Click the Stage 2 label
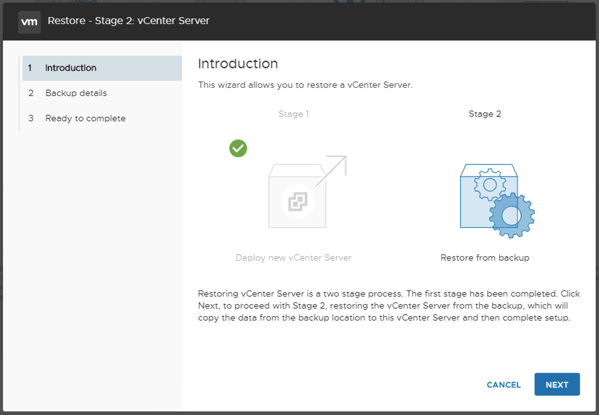Viewport: 599px width, 415px height. [485, 114]
